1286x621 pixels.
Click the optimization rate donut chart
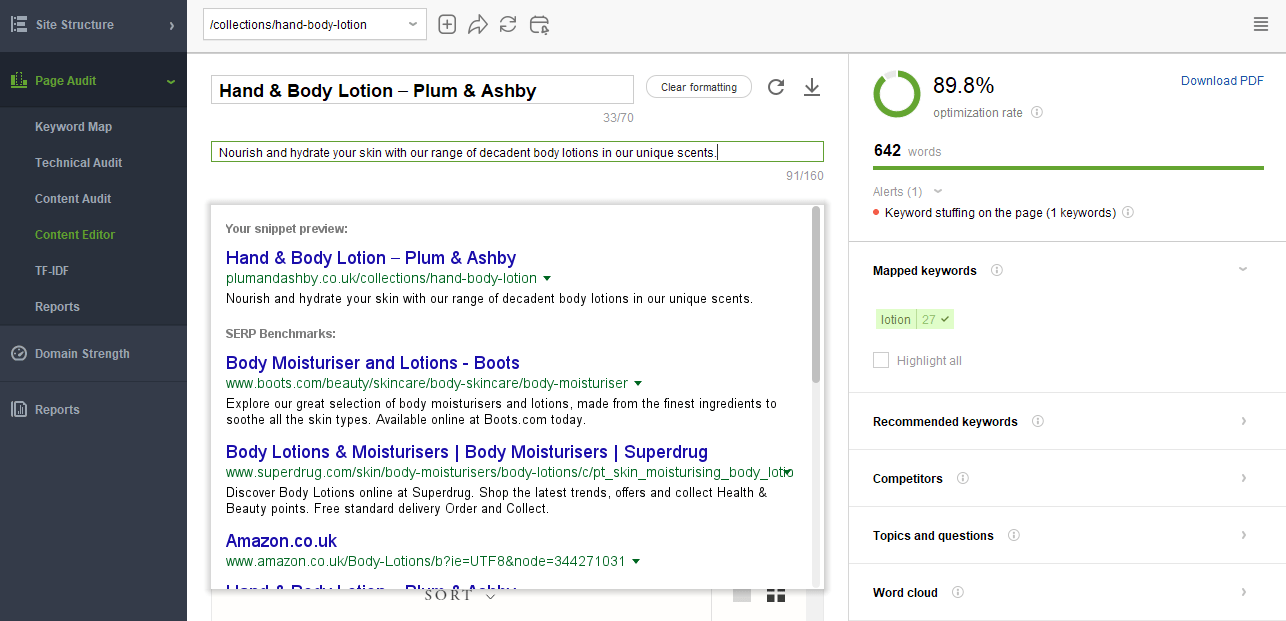click(897, 94)
